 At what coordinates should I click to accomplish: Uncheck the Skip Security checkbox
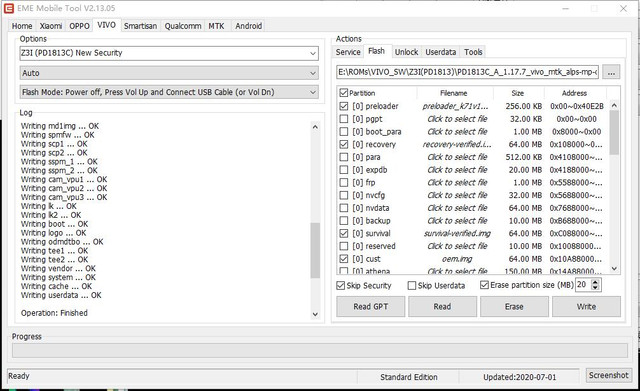coord(341,285)
